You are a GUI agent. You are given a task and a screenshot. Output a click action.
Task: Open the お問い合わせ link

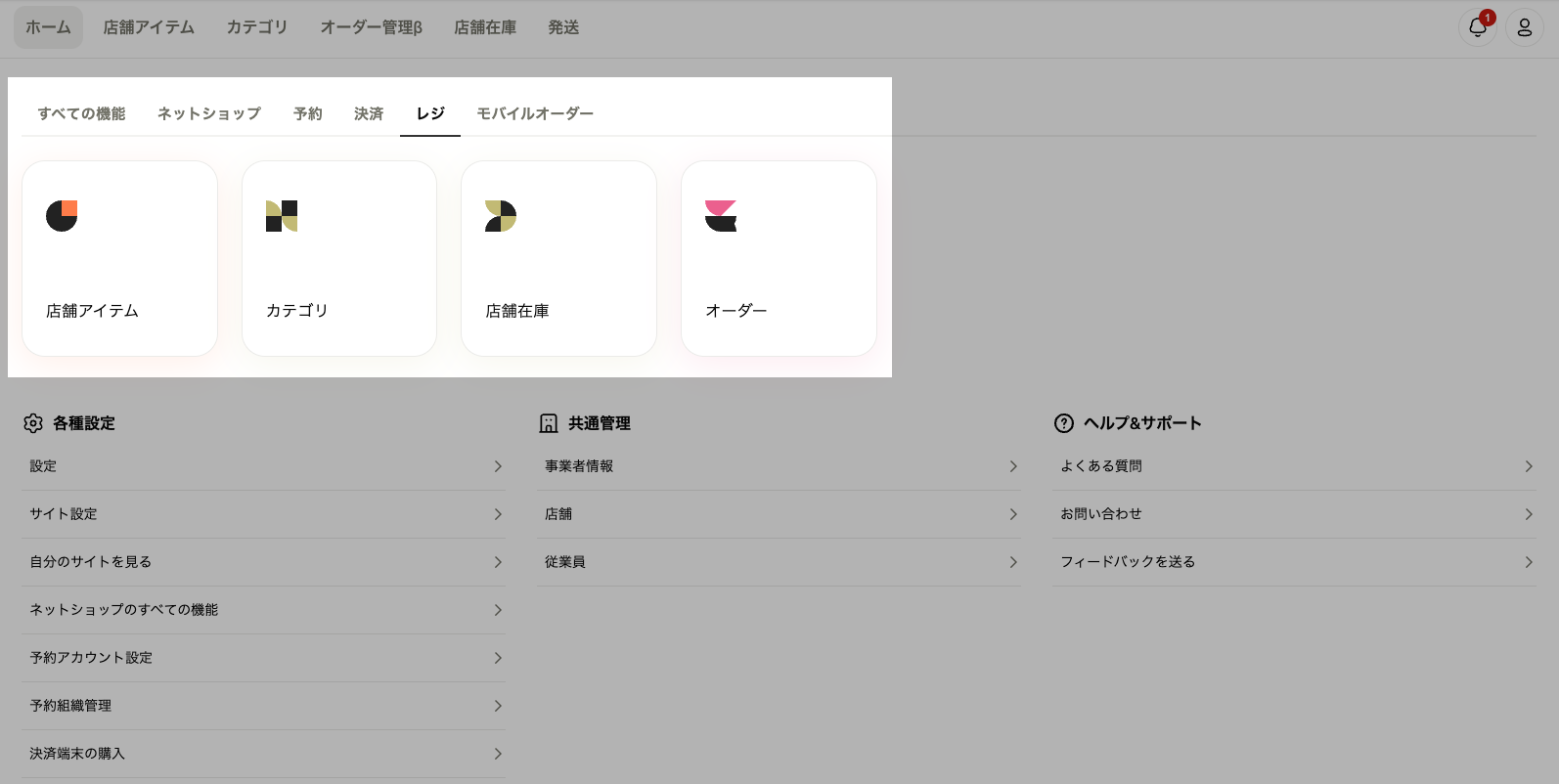point(1294,514)
